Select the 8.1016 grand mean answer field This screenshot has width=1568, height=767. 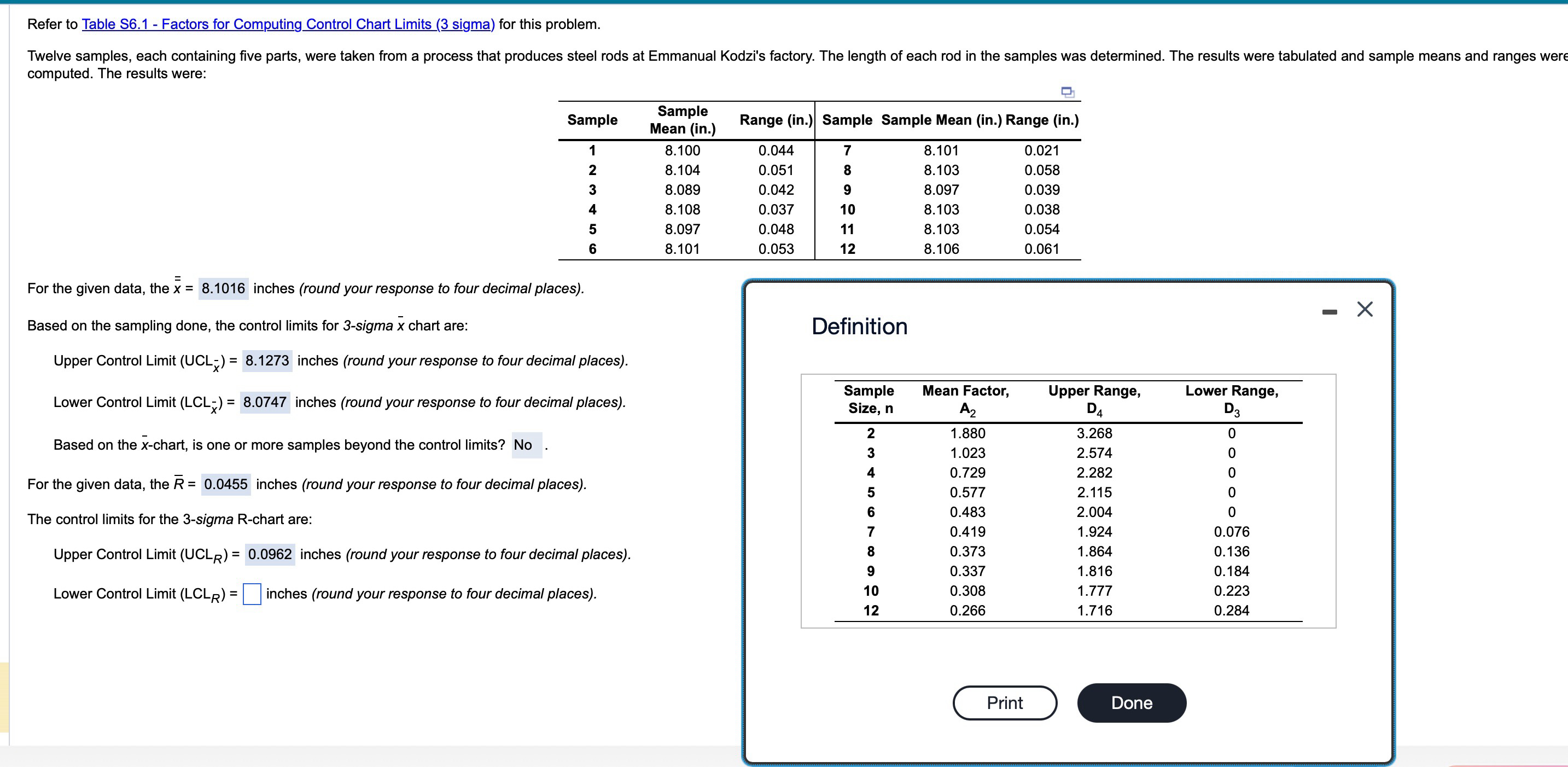223,288
